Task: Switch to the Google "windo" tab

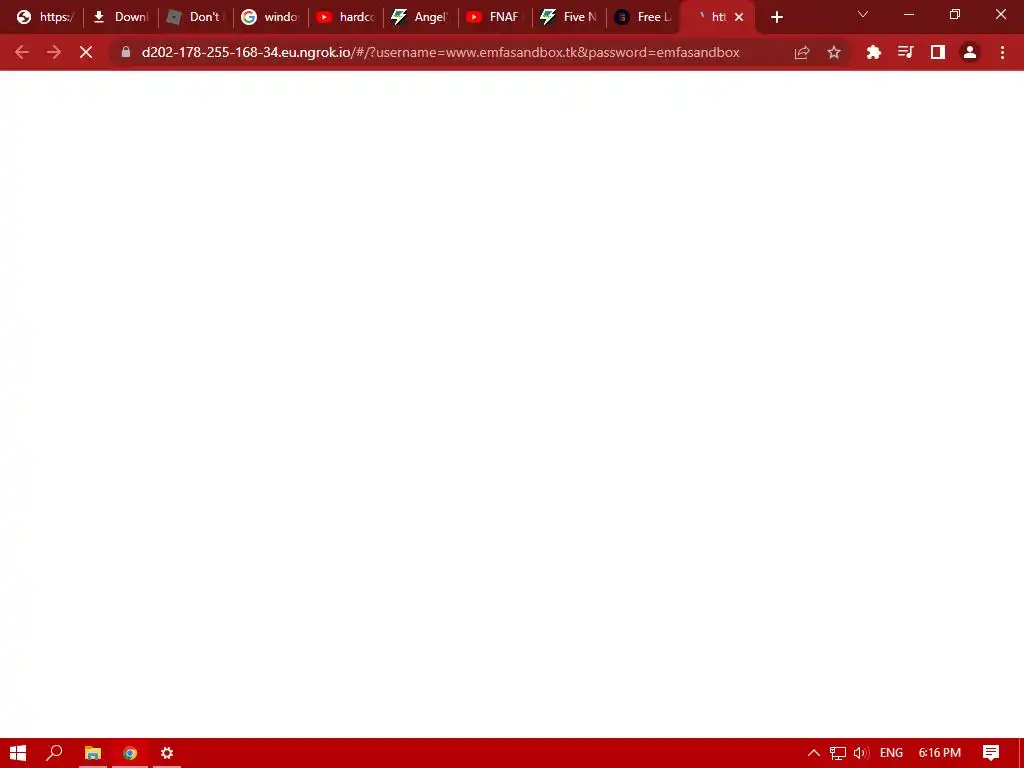Action: pyautogui.click(x=270, y=17)
